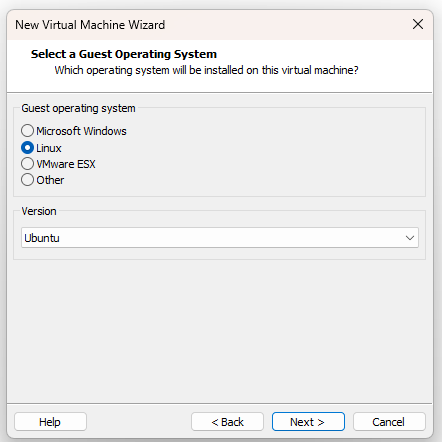
Task: Click the Next > button
Action: click(308, 422)
